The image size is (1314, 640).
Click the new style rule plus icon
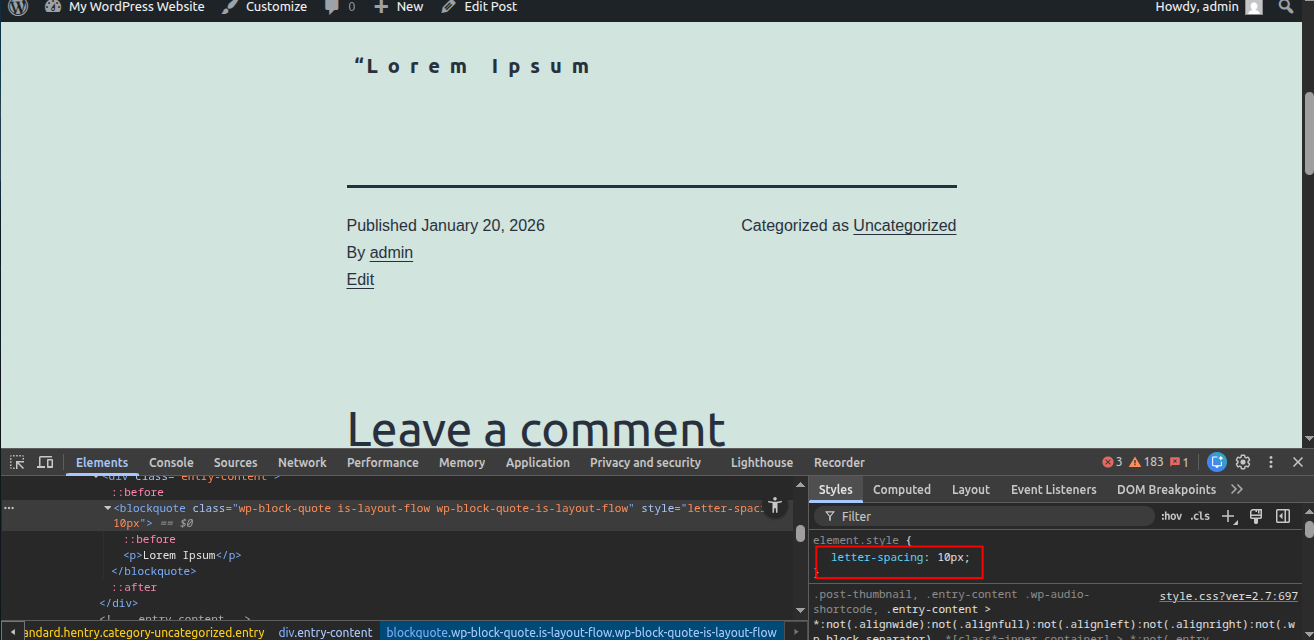[1230, 516]
